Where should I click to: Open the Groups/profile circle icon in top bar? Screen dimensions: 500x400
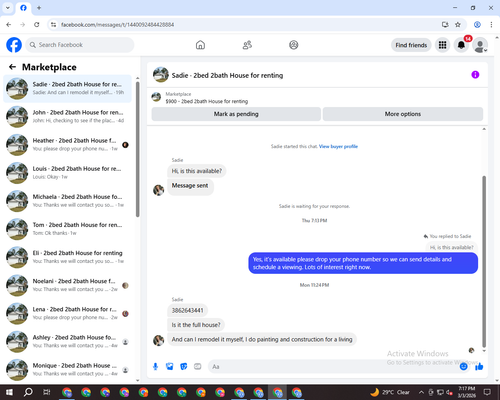tap(294, 45)
